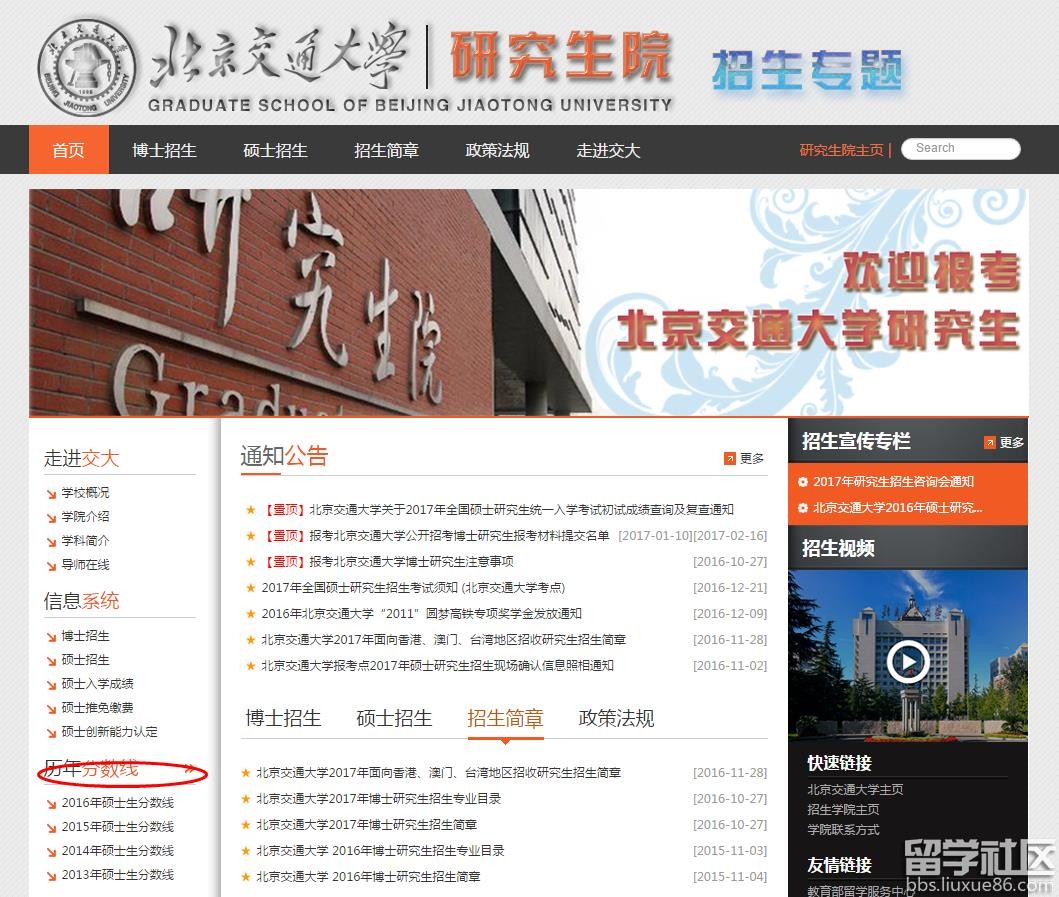Open the 2014年硕士生分数线 link
The height and width of the screenshot is (897, 1059).
pyautogui.click(x=118, y=851)
